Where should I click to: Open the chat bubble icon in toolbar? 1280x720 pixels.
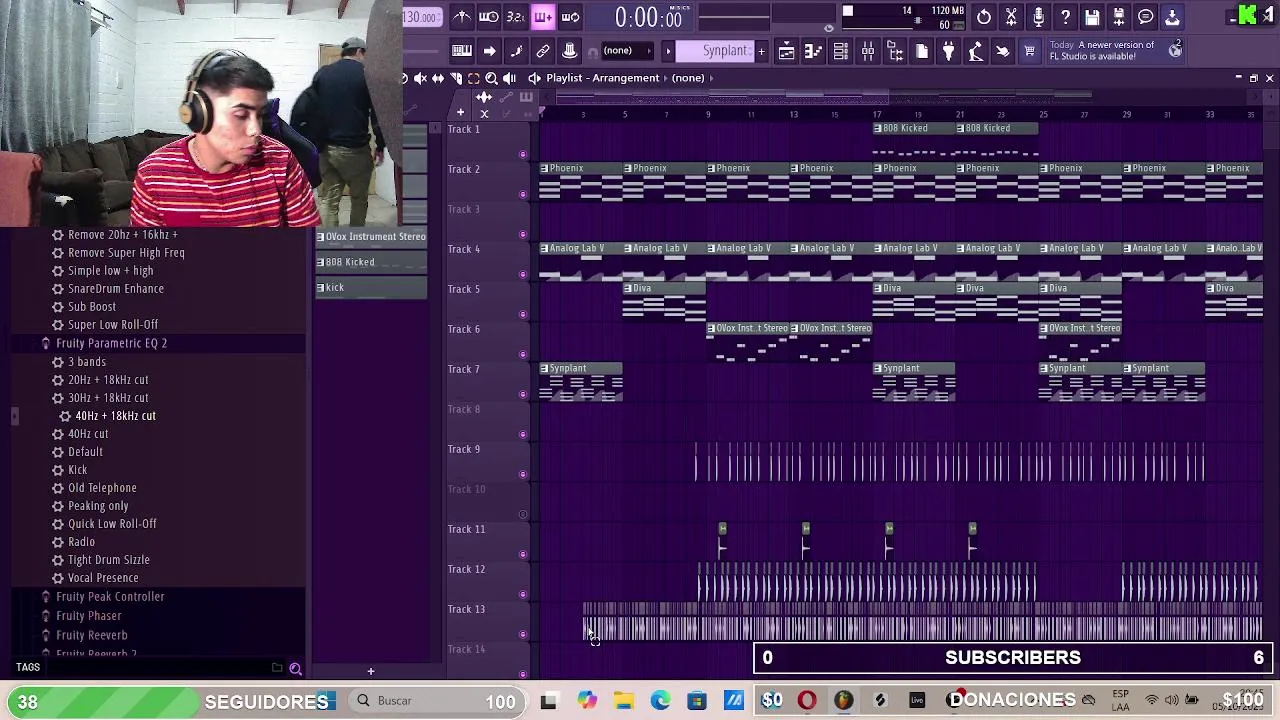[1146, 17]
